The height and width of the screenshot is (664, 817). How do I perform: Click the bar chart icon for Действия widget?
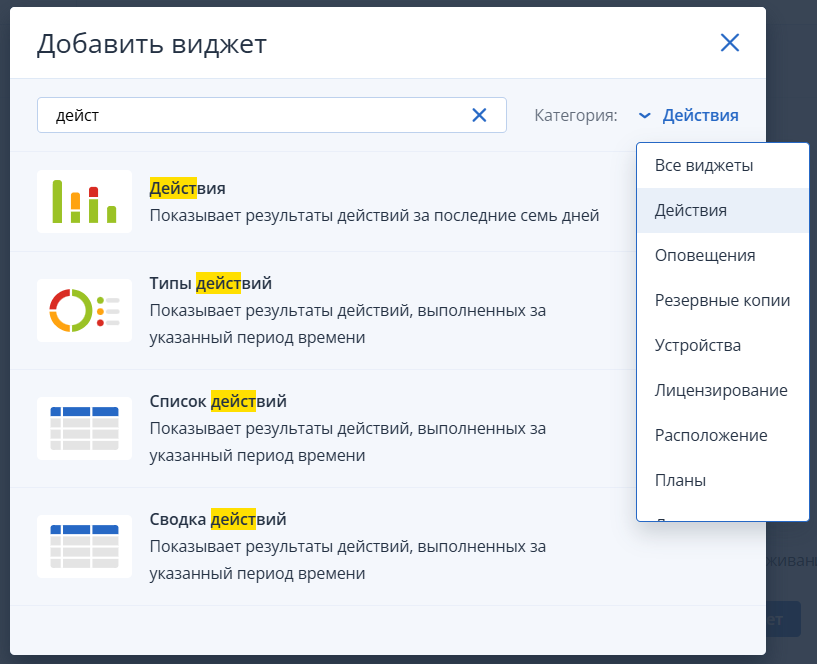click(x=84, y=201)
